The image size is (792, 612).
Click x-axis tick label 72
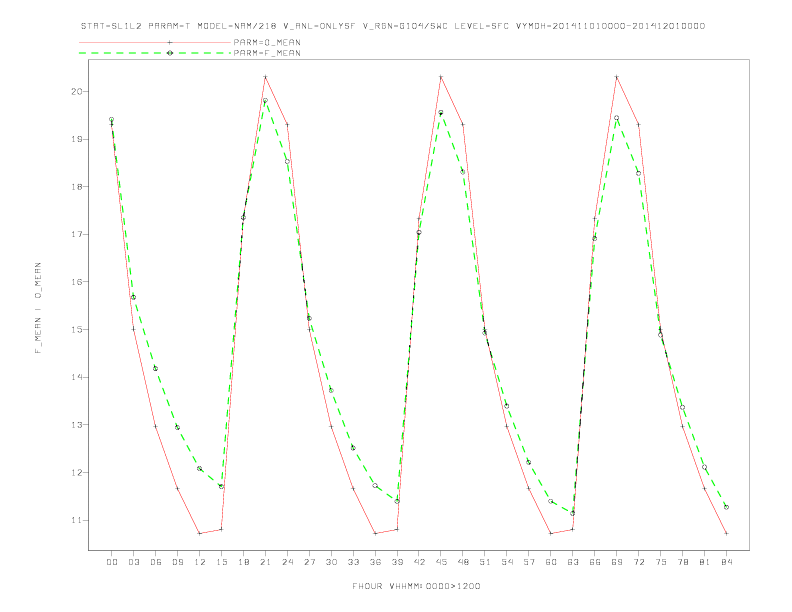638,562
